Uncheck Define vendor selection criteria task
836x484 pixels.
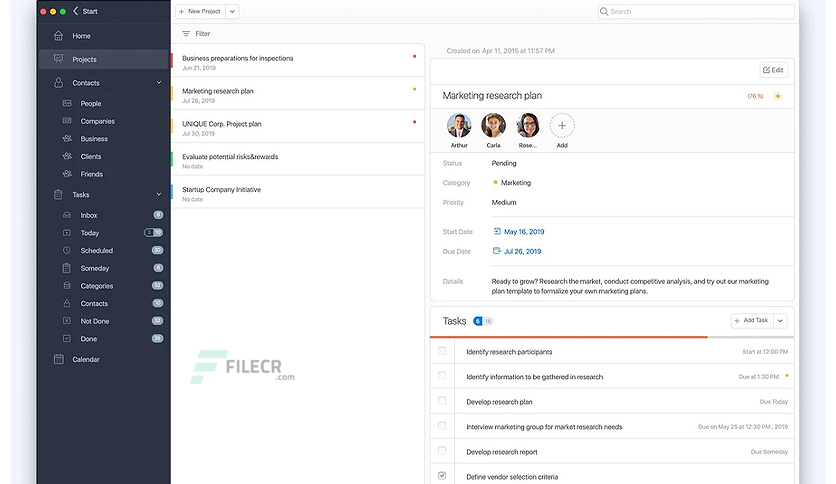click(x=442, y=475)
